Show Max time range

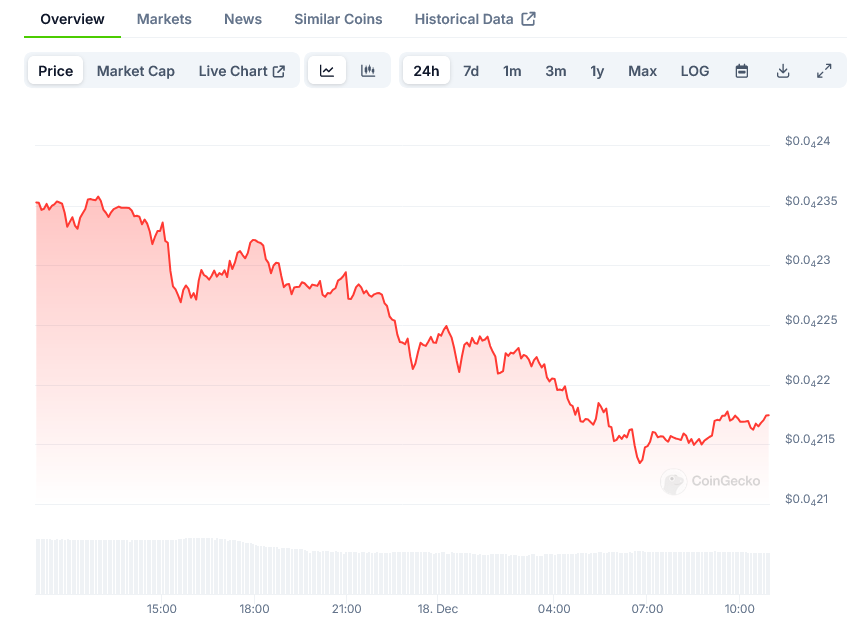click(643, 71)
